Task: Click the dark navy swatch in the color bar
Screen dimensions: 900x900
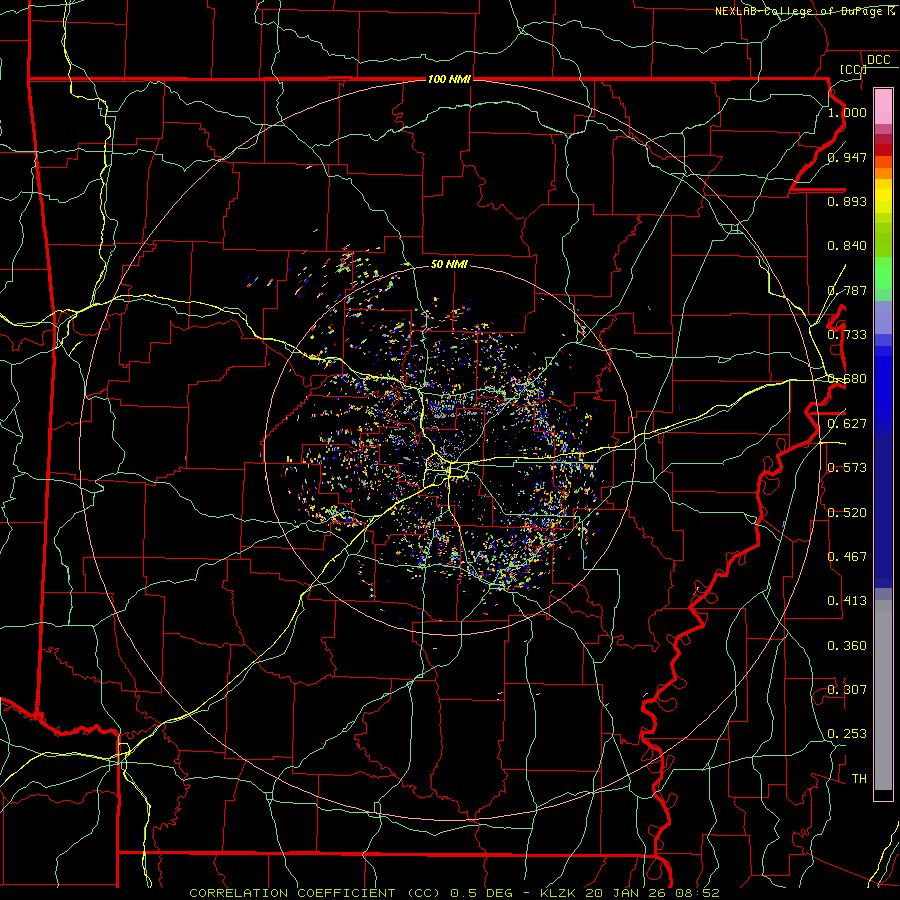Action: (x=883, y=511)
